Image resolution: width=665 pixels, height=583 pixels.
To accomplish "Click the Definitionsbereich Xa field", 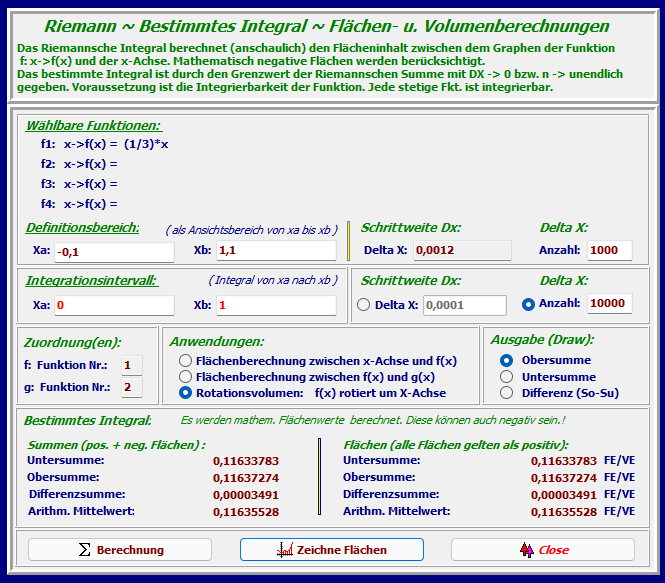I will click(x=113, y=250).
